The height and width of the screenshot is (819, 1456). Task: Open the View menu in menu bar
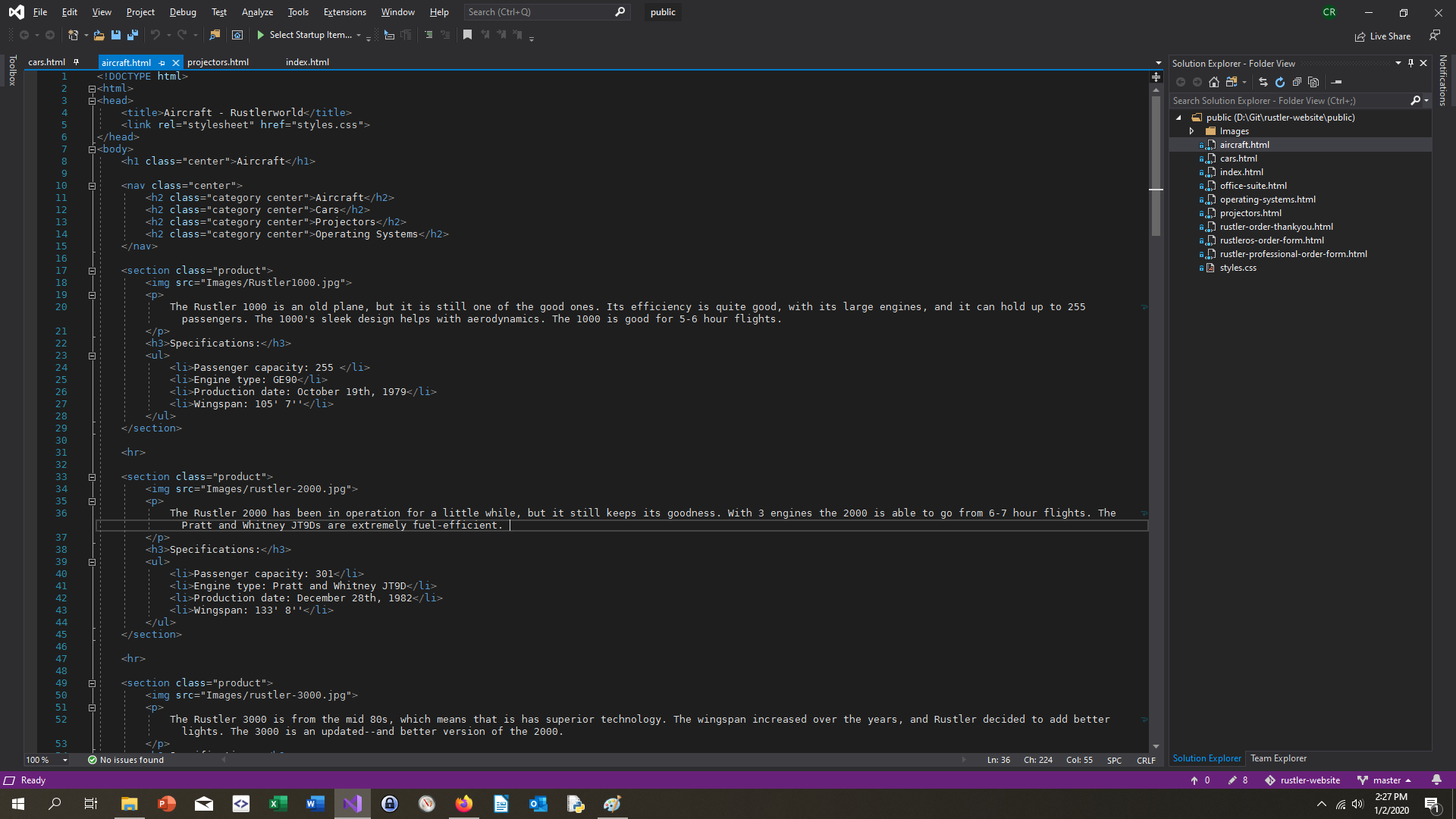click(x=102, y=12)
